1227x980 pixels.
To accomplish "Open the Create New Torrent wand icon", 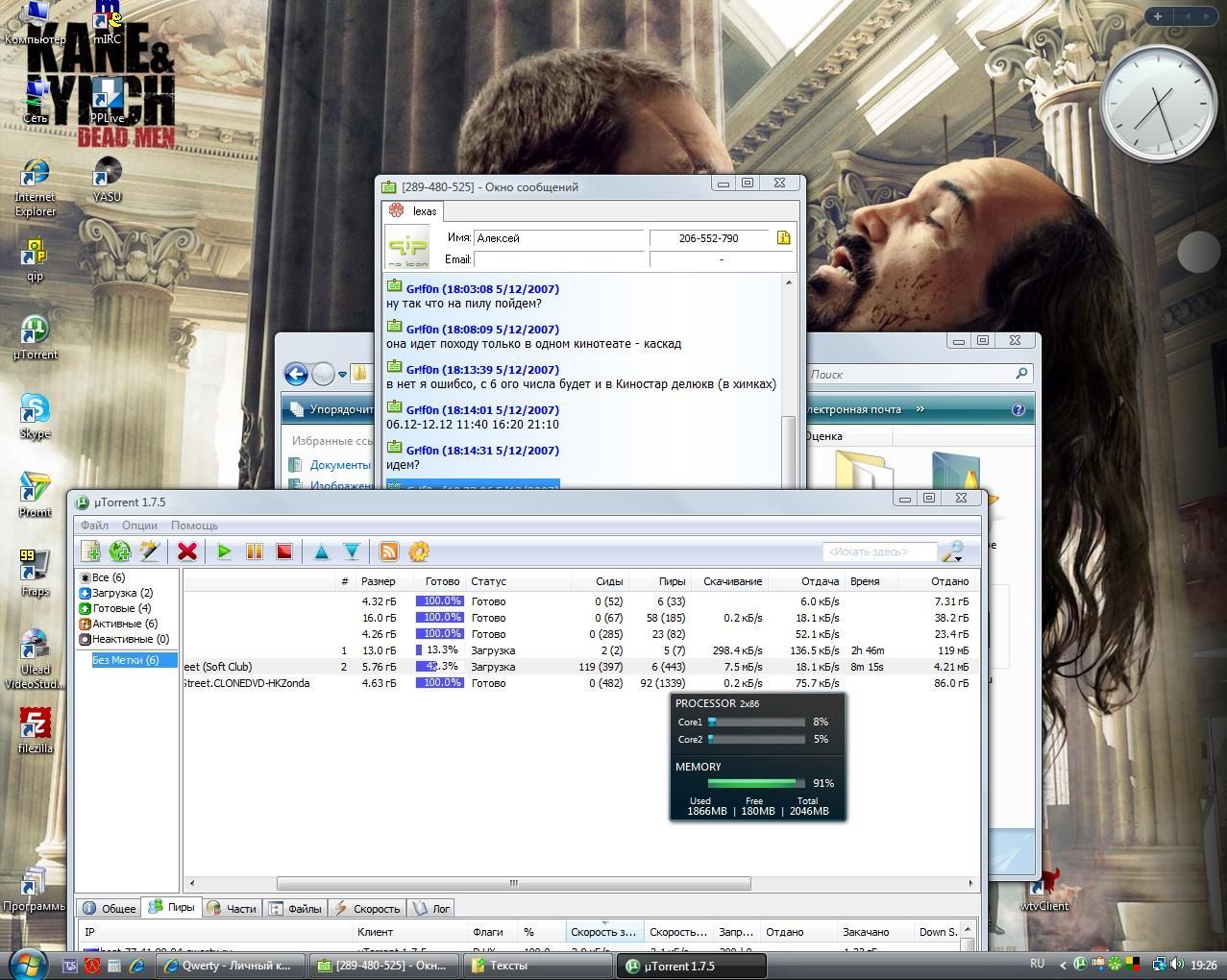I will tap(149, 551).
